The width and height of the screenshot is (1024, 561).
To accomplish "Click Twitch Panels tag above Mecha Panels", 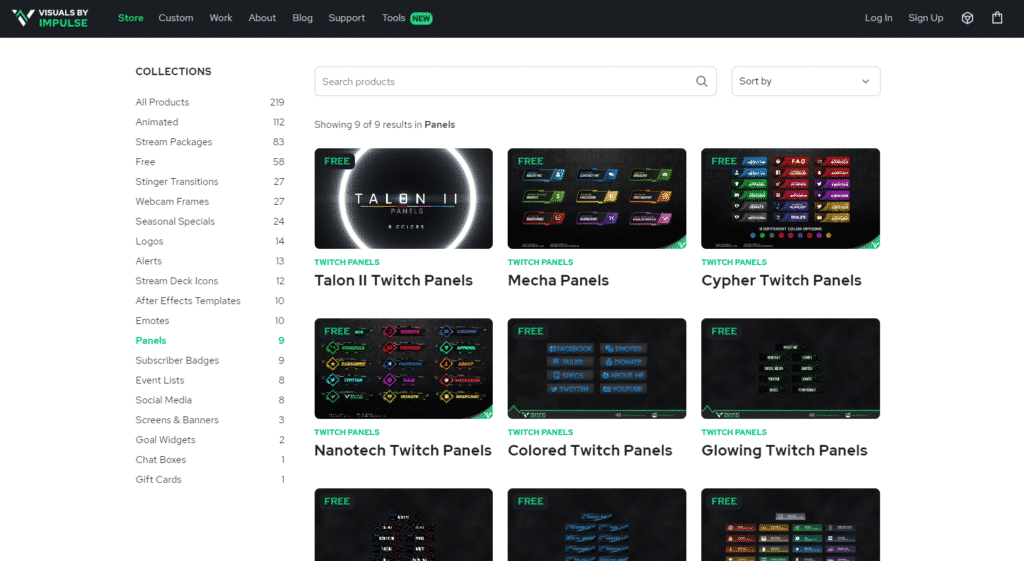I will pos(540,262).
